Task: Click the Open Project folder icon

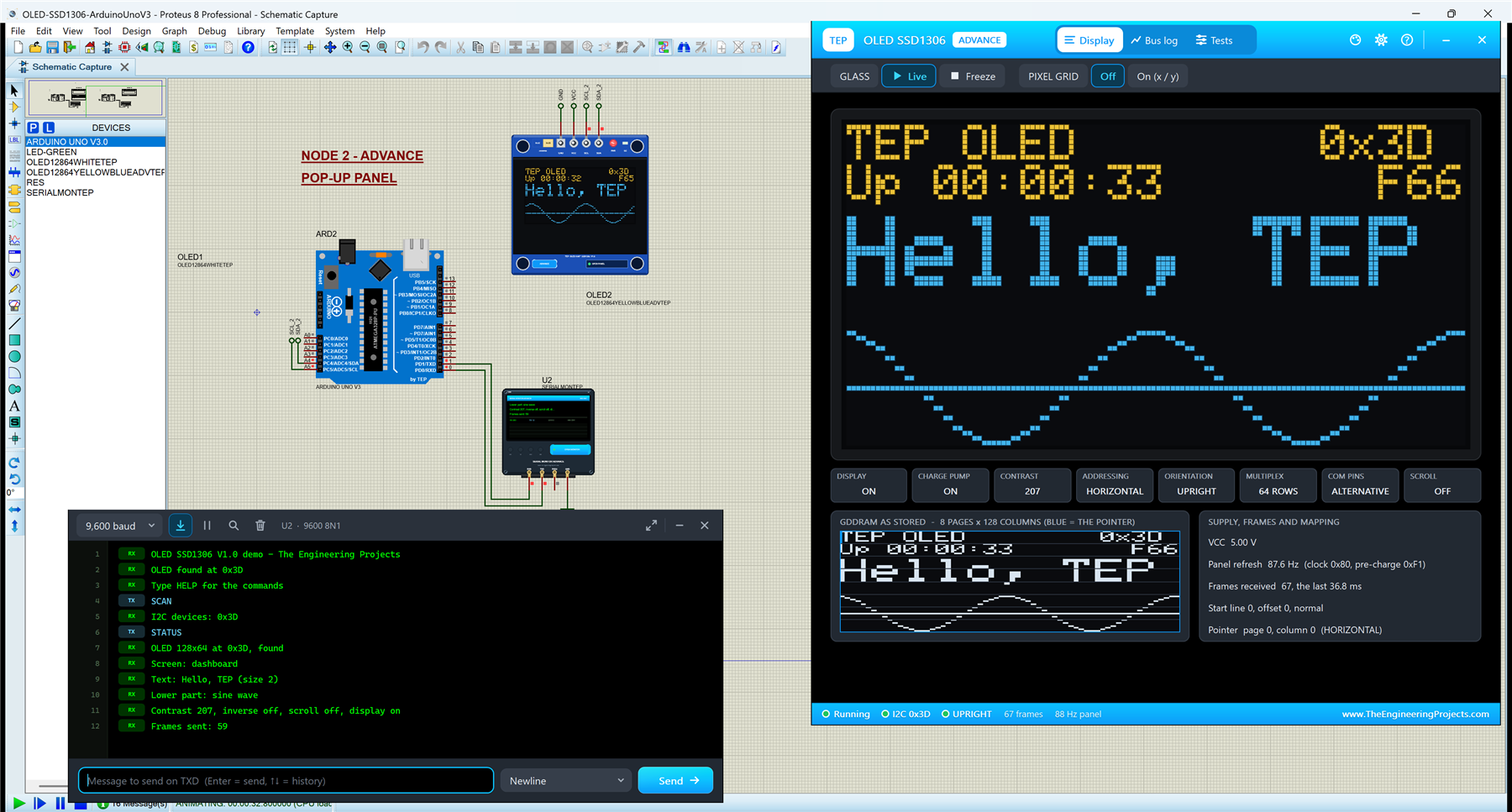Action: pos(35,48)
